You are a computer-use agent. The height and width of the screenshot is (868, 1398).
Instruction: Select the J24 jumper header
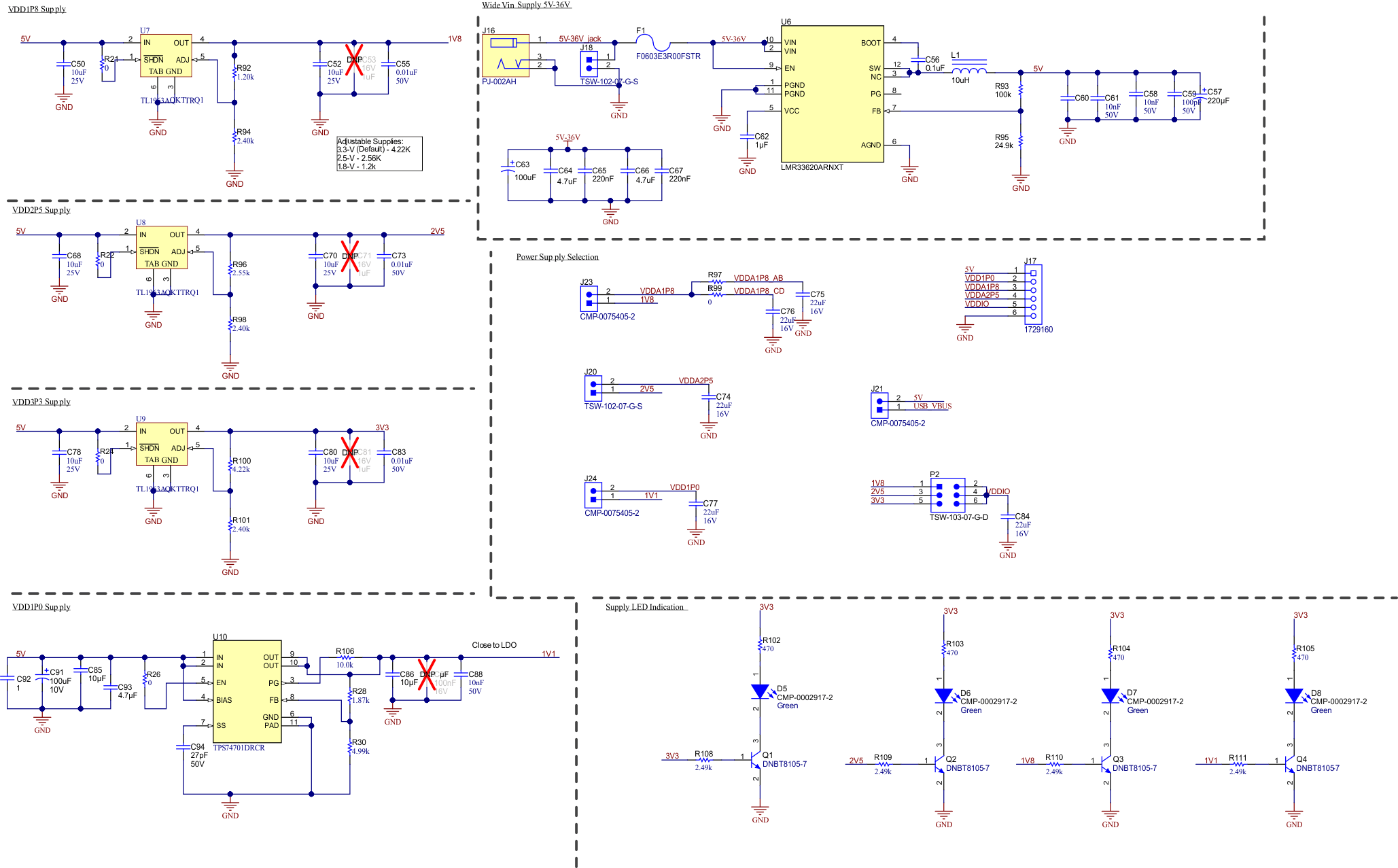click(593, 495)
